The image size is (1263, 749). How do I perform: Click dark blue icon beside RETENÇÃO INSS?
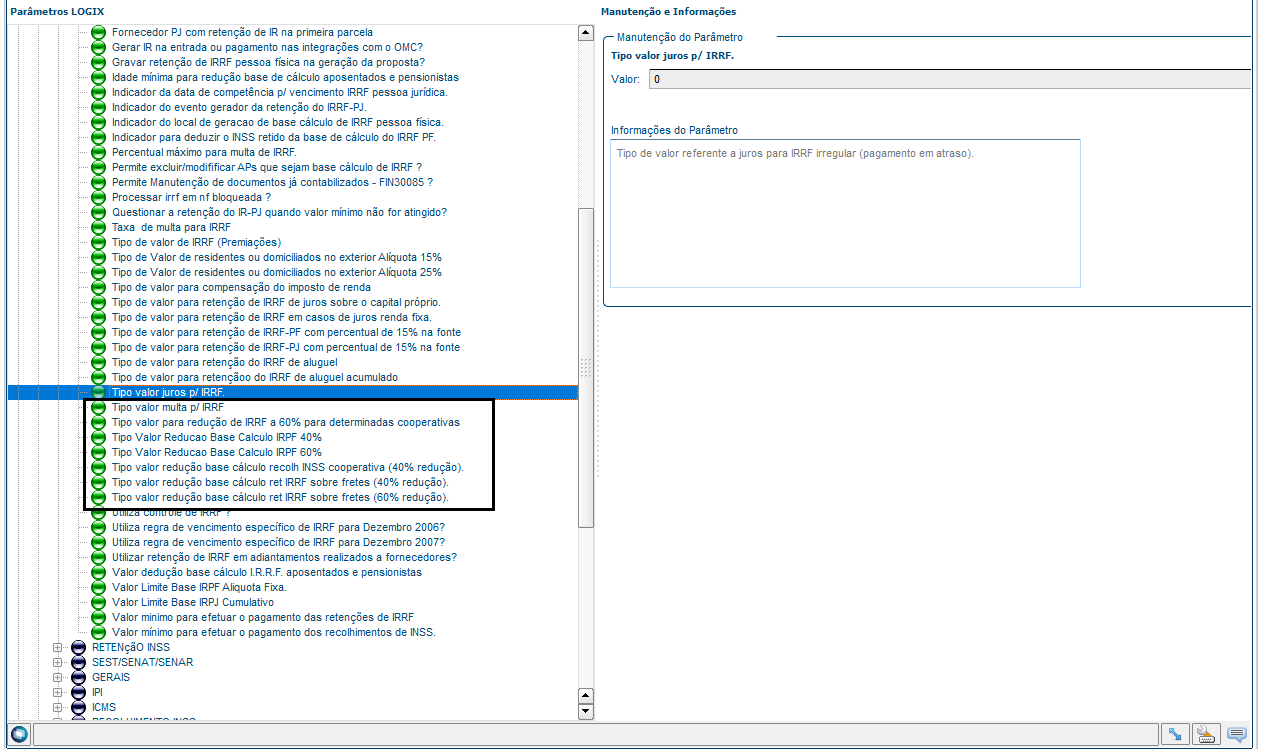coord(79,647)
